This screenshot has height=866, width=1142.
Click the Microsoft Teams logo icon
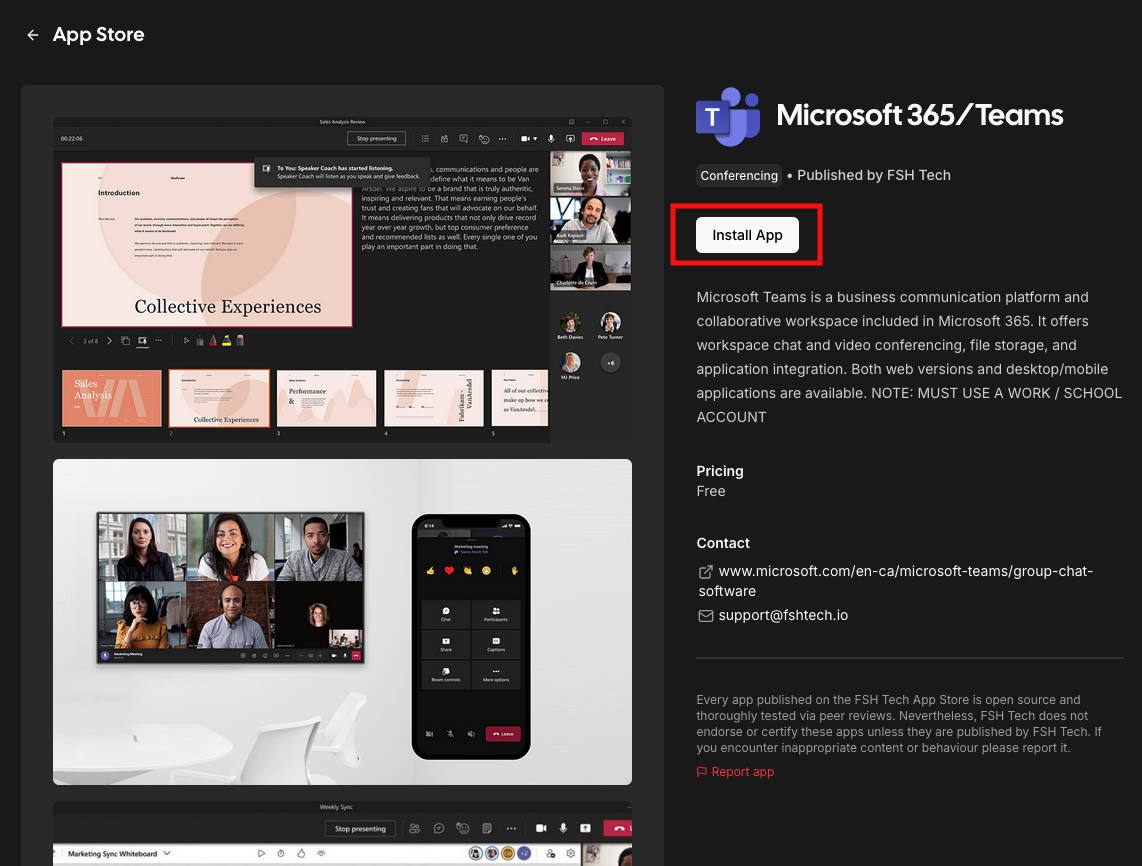click(x=728, y=116)
